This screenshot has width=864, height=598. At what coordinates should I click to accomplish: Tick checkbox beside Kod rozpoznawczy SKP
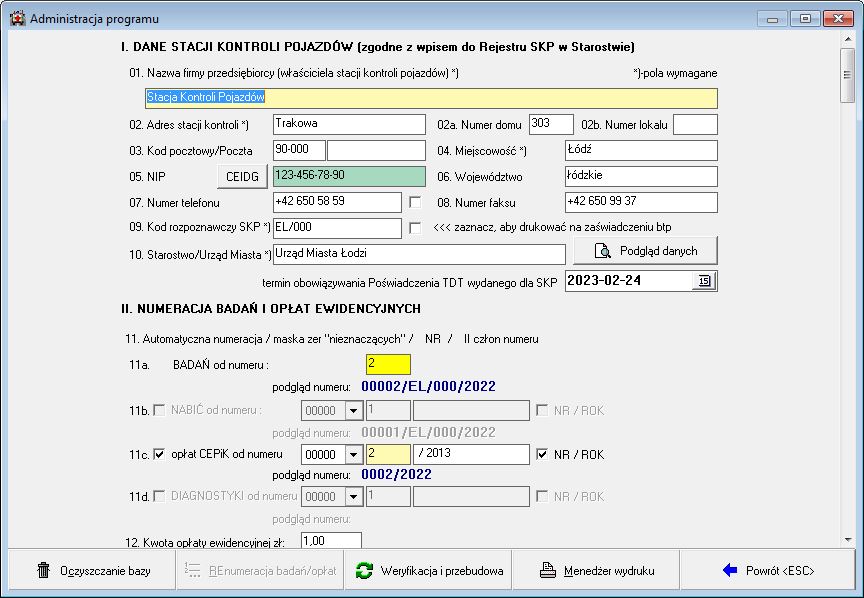pyautogui.click(x=415, y=228)
